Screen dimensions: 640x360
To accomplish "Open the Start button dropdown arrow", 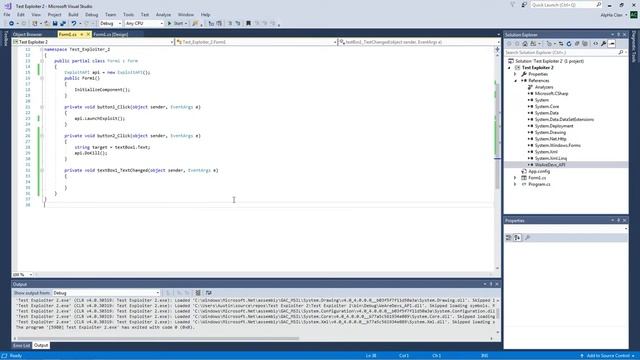I will 186,24.
